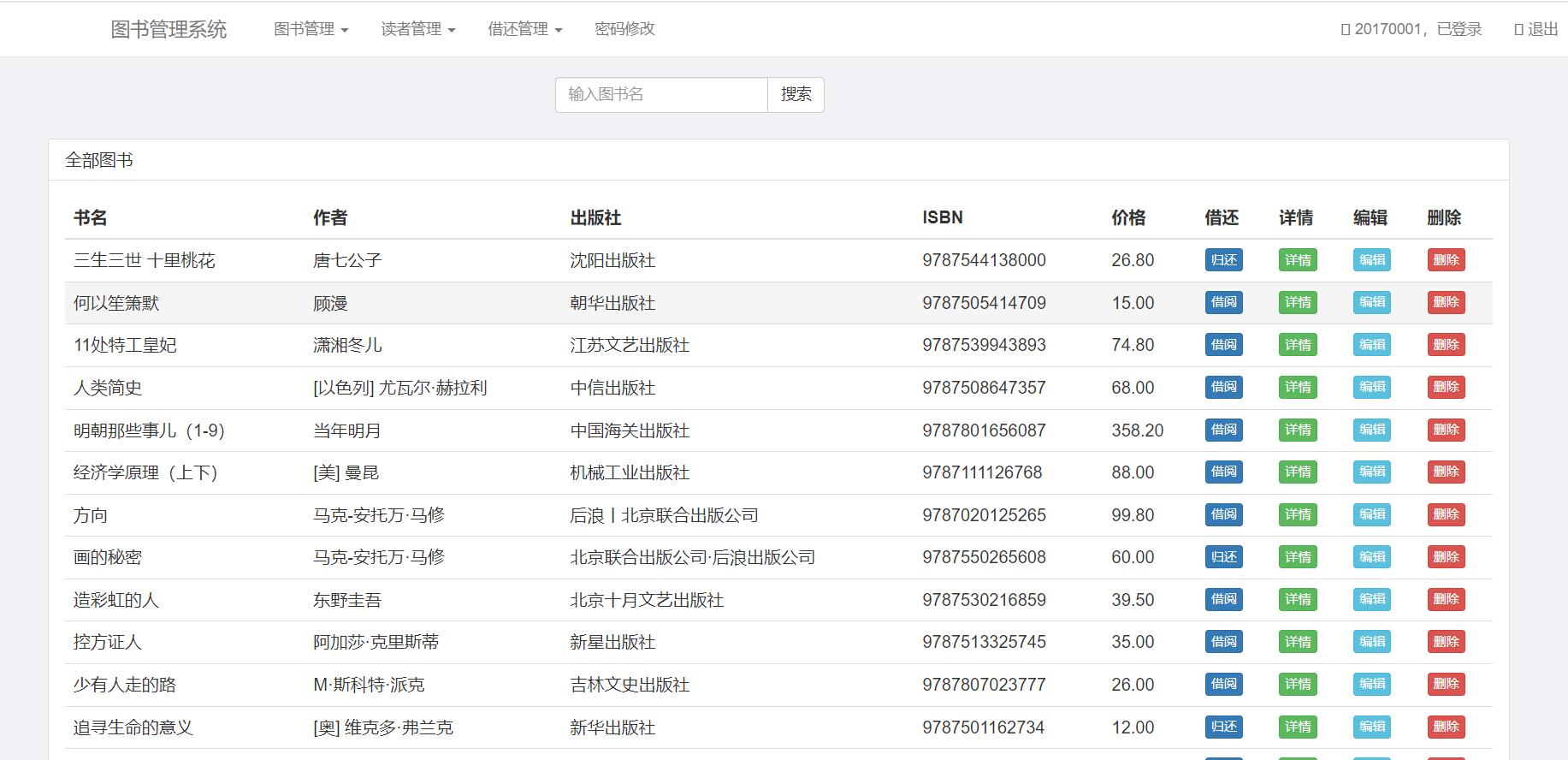
Task: Delete the book 方向
Action: click(x=1446, y=514)
